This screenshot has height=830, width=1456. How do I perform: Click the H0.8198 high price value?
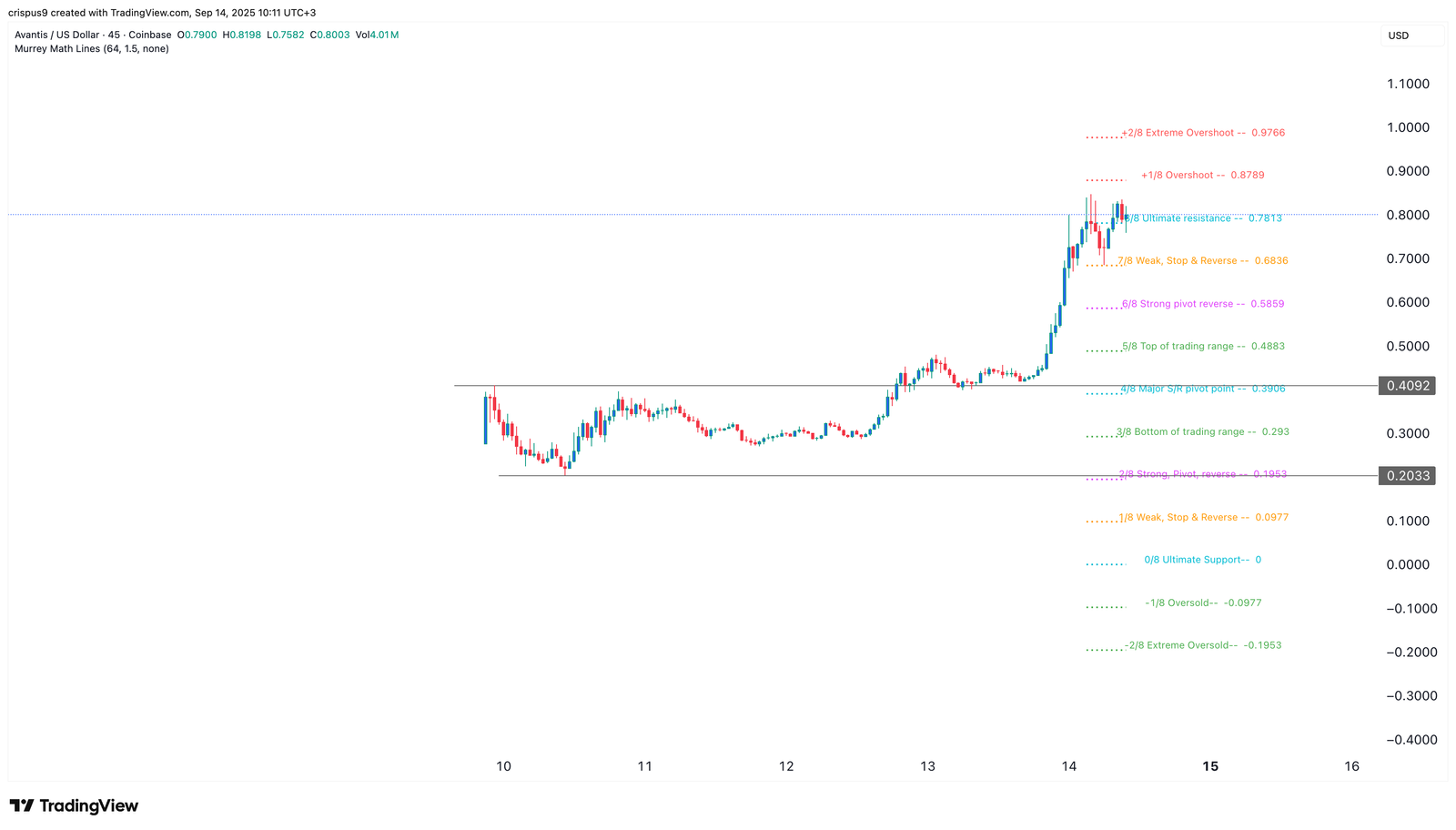[x=242, y=35]
